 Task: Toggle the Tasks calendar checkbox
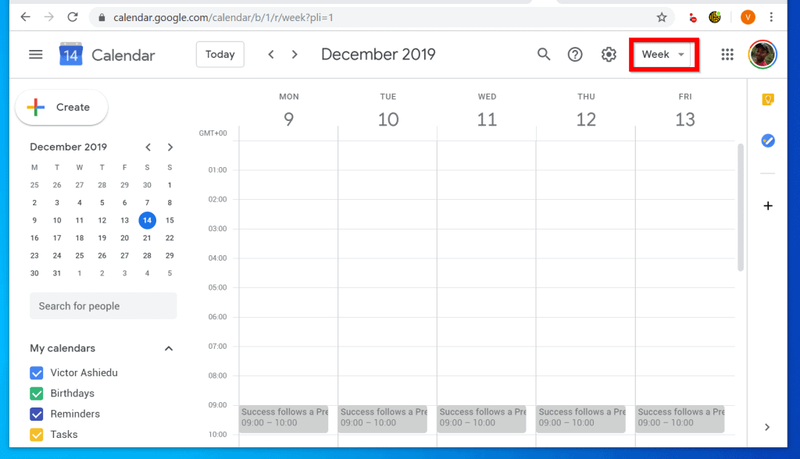[x=37, y=435]
